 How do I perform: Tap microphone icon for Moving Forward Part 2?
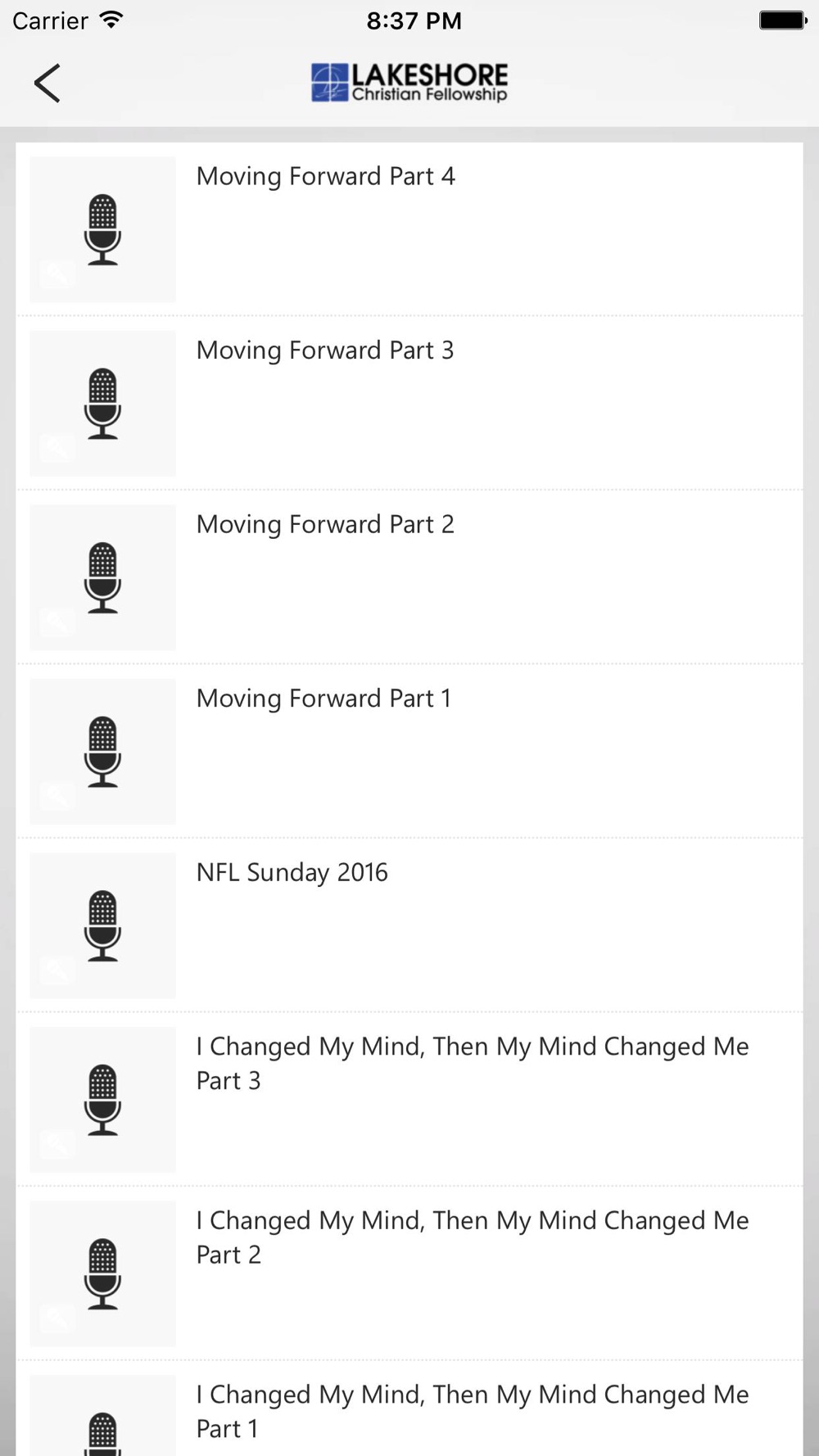[x=102, y=577]
